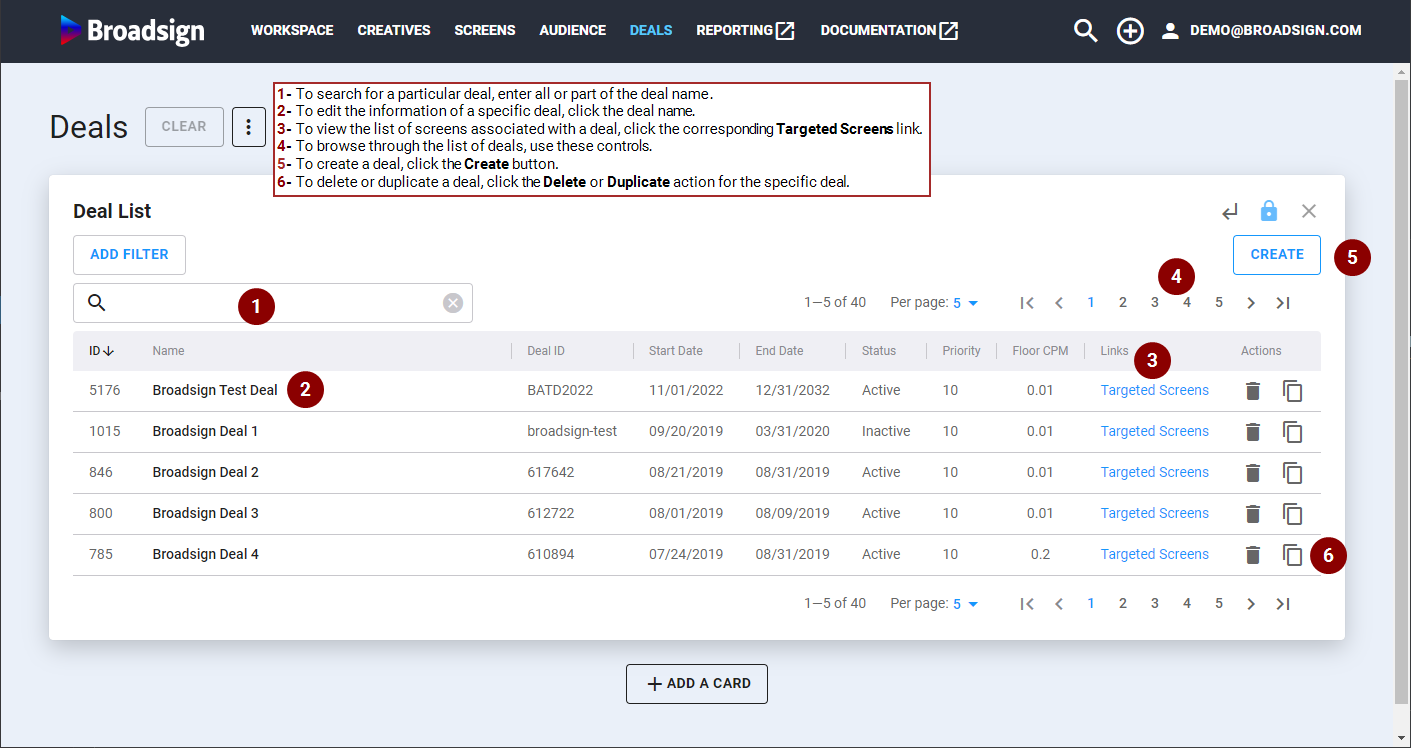Open the Broadsign Deal 4 name
Image resolution: width=1411 pixels, height=748 pixels.
tap(205, 555)
